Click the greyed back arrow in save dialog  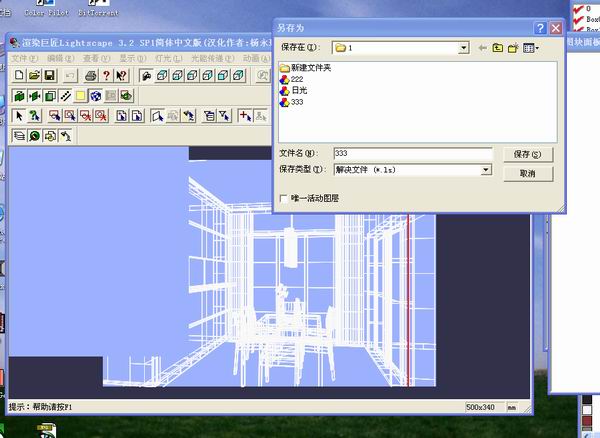[x=483, y=48]
